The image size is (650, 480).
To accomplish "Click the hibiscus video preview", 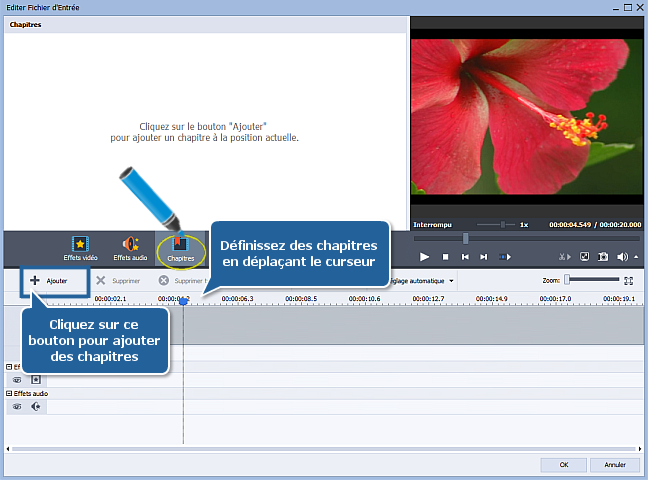I will 527,116.
